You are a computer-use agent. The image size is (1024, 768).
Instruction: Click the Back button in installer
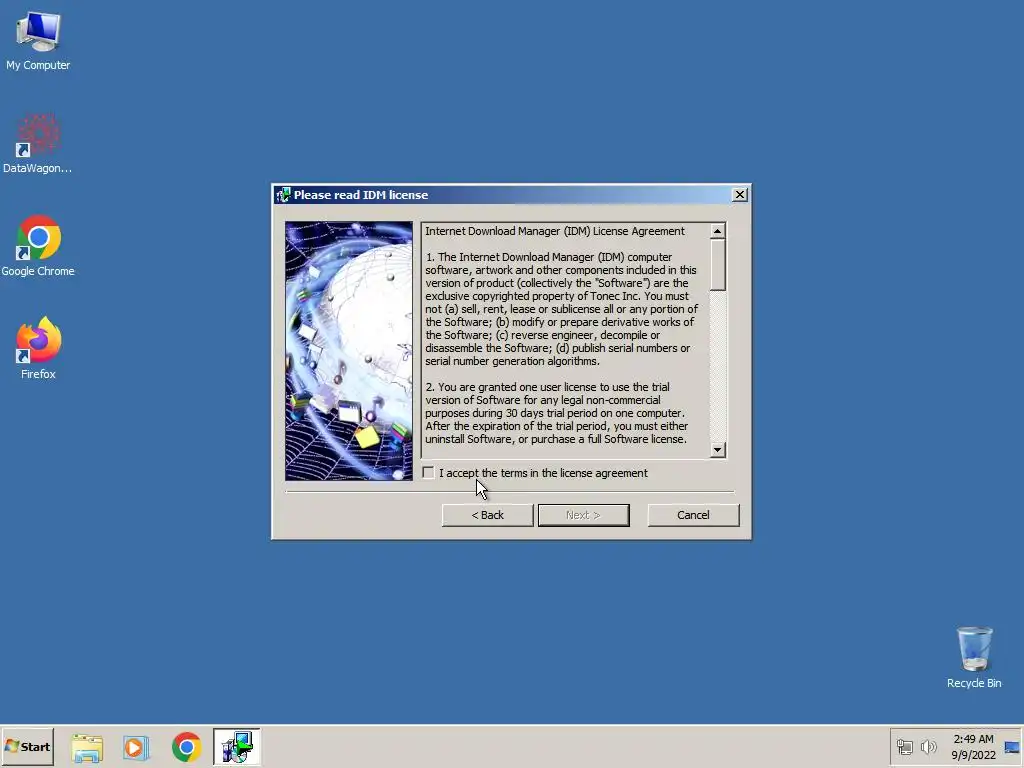pyautogui.click(x=487, y=515)
